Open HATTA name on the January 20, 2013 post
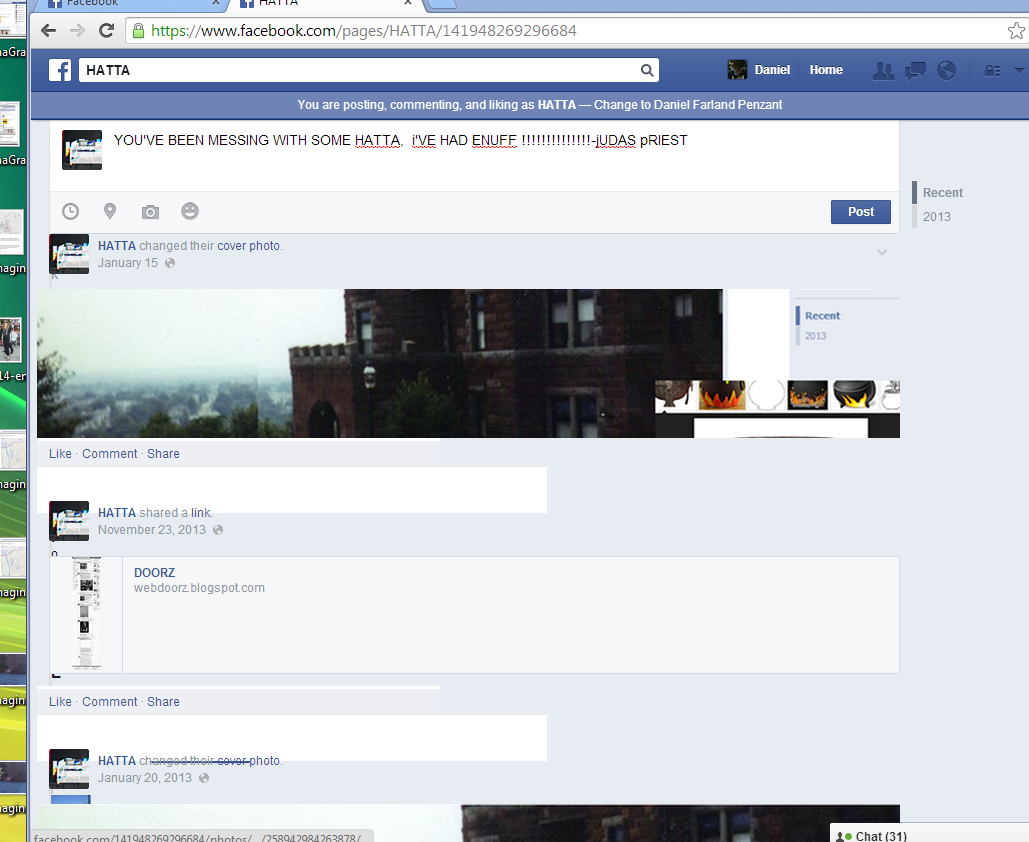The height and width of the screenshot is (842, 1029). (x=117, y=761)
